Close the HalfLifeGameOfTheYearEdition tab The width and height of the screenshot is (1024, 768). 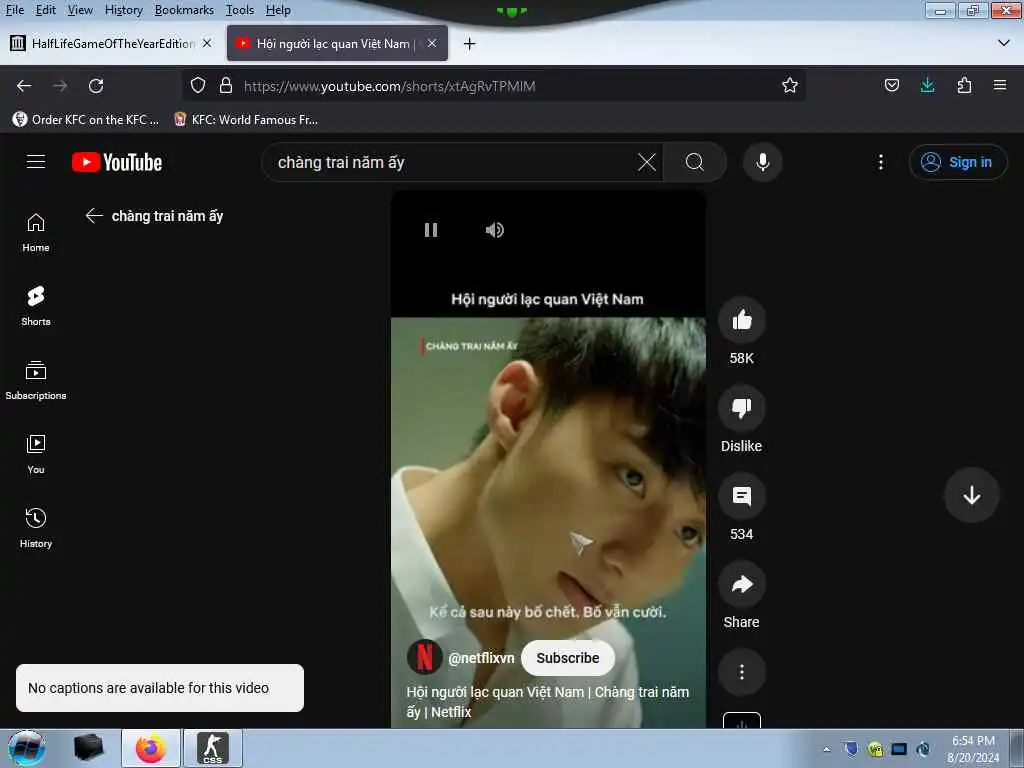(x=207, y=43)
